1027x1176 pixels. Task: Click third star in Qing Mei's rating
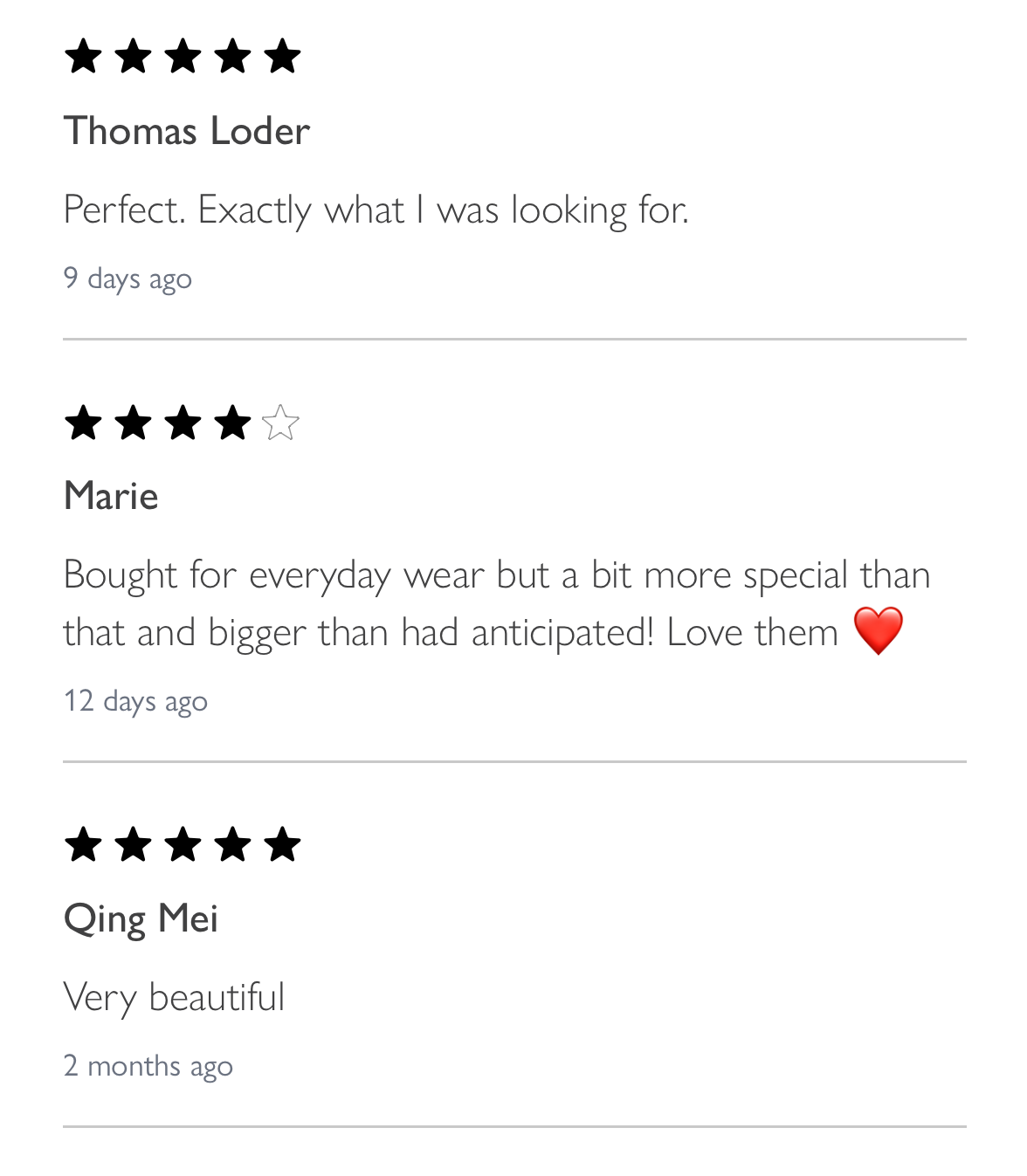183,845
